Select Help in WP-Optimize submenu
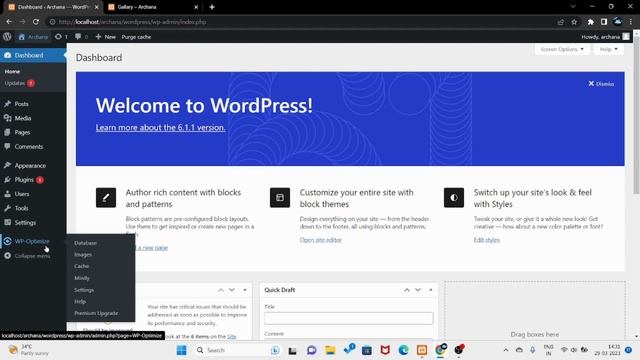 (x=80, y=302)
